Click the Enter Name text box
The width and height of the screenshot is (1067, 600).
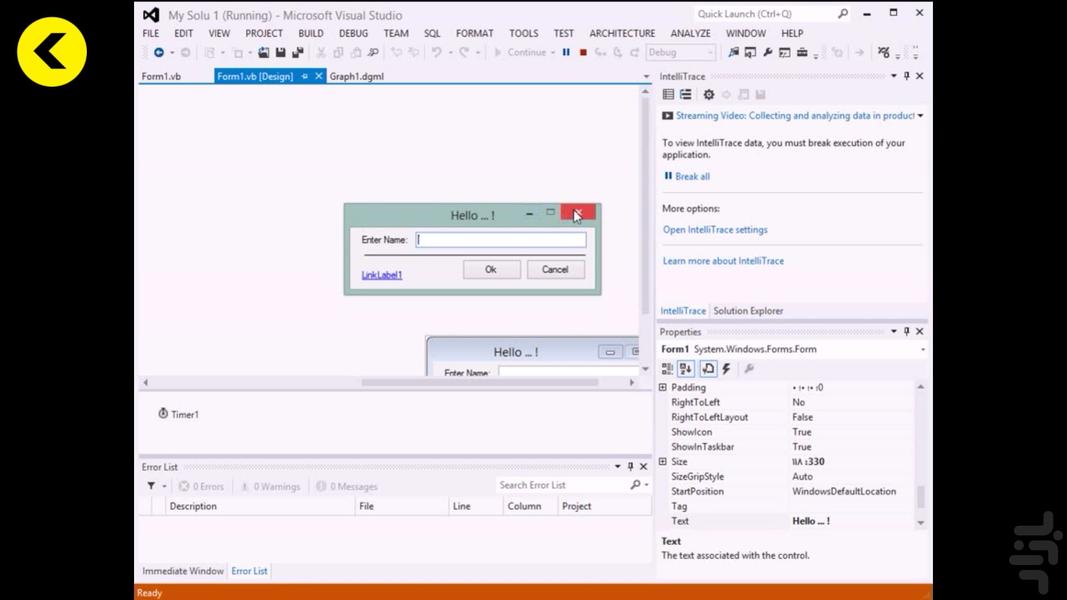501,240
